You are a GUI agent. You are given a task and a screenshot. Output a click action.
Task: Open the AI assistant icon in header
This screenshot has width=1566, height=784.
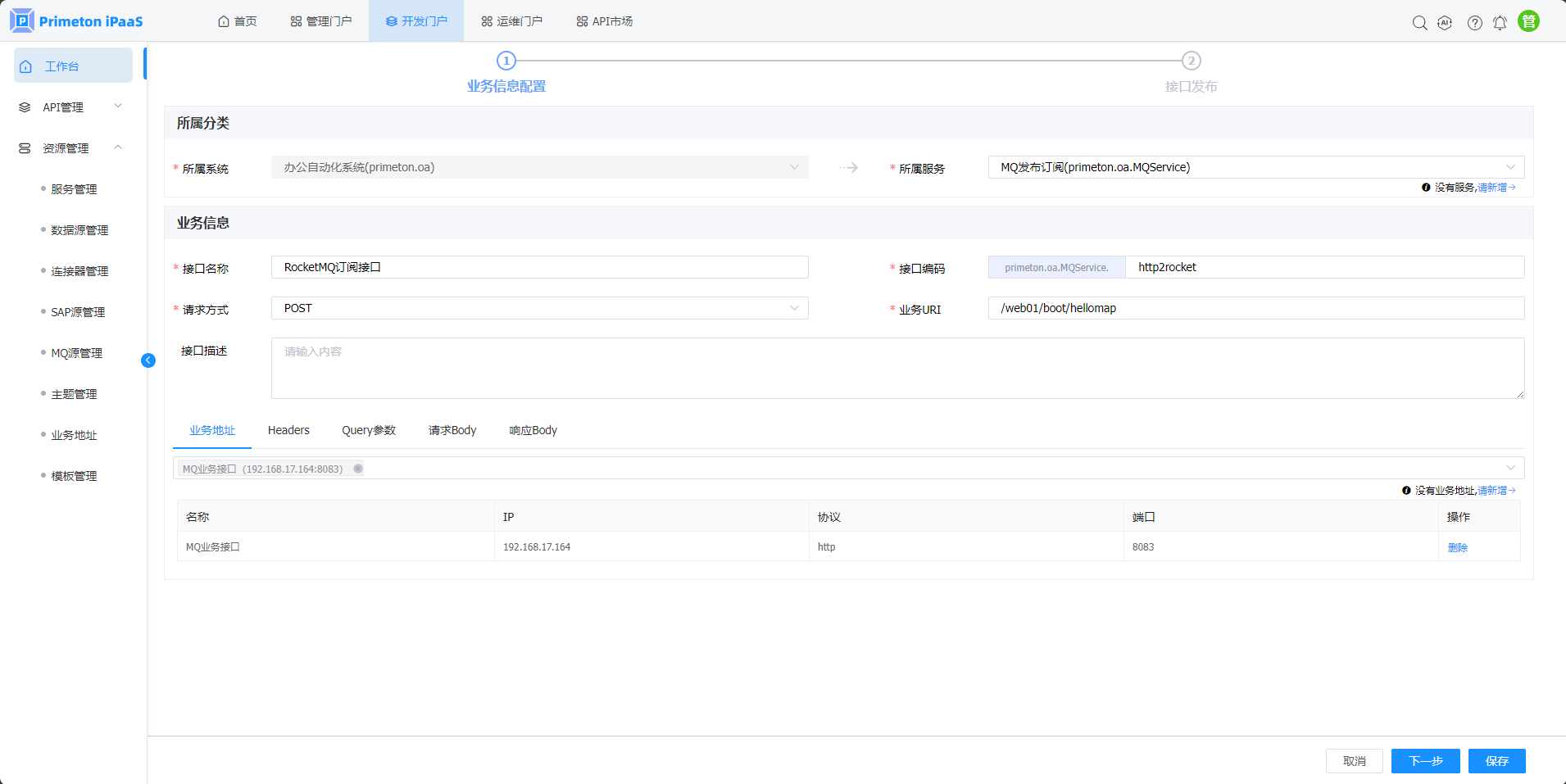coord(1445,23)
